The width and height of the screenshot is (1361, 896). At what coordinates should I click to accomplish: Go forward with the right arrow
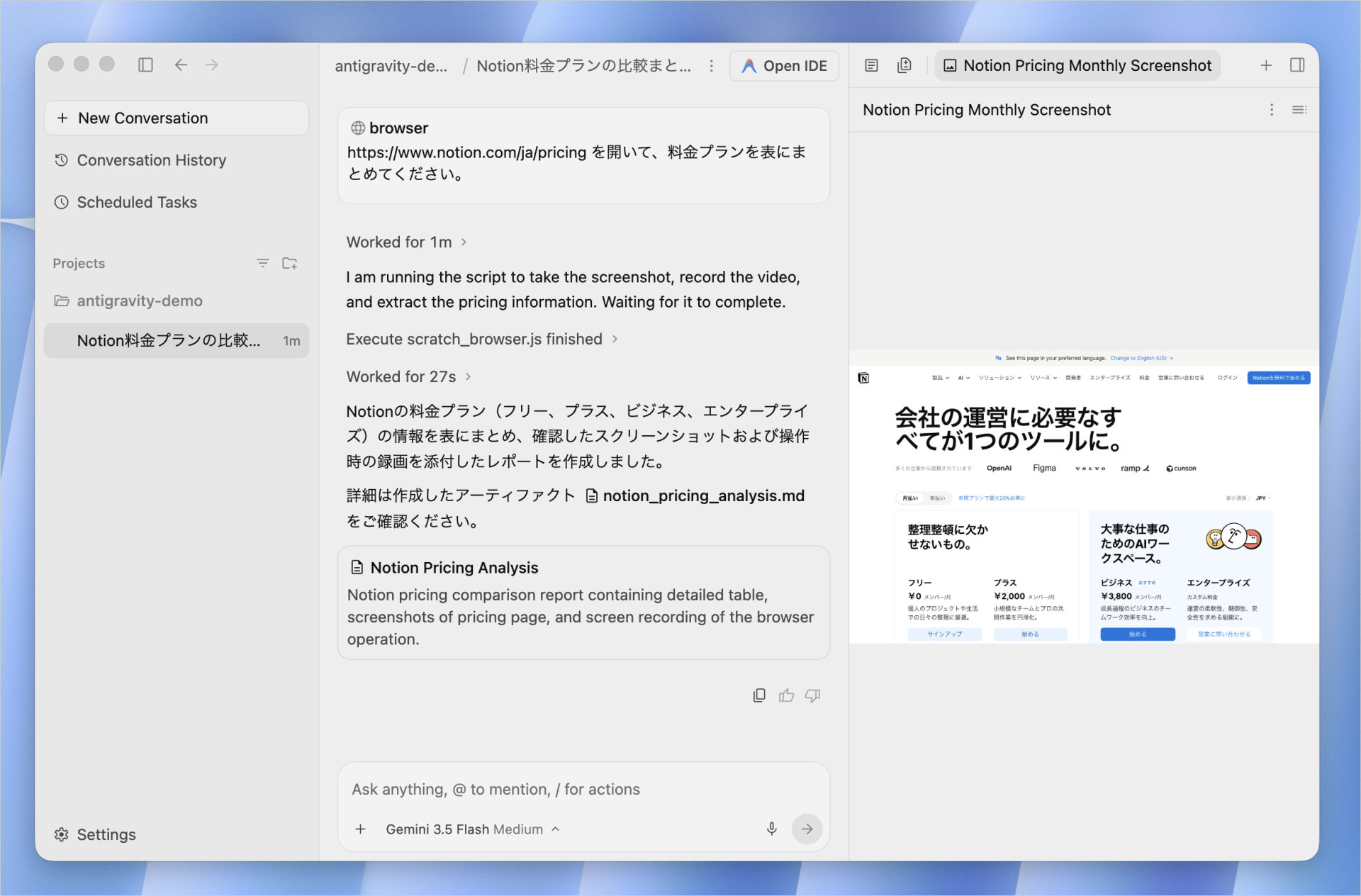pyautogui.click(x=212, y=65)
